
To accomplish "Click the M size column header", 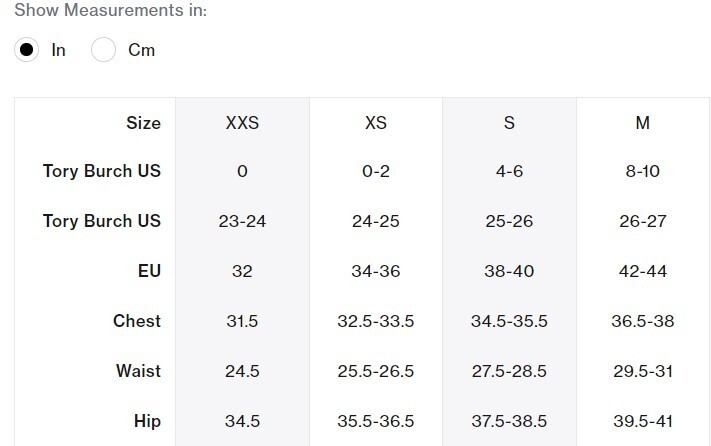I will tap(643, 123).
